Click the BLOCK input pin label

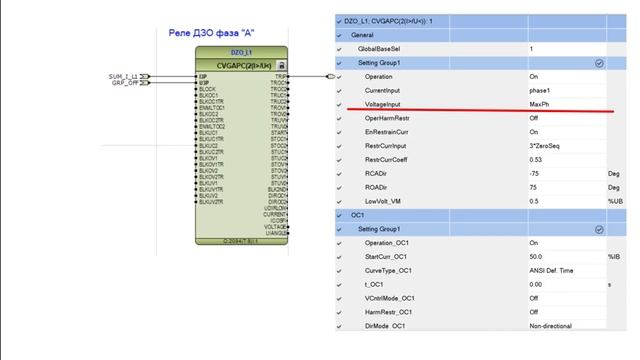point(207,89)
